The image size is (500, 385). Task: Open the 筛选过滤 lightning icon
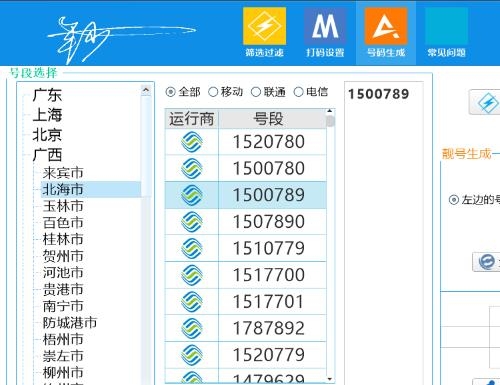point(264,26)
